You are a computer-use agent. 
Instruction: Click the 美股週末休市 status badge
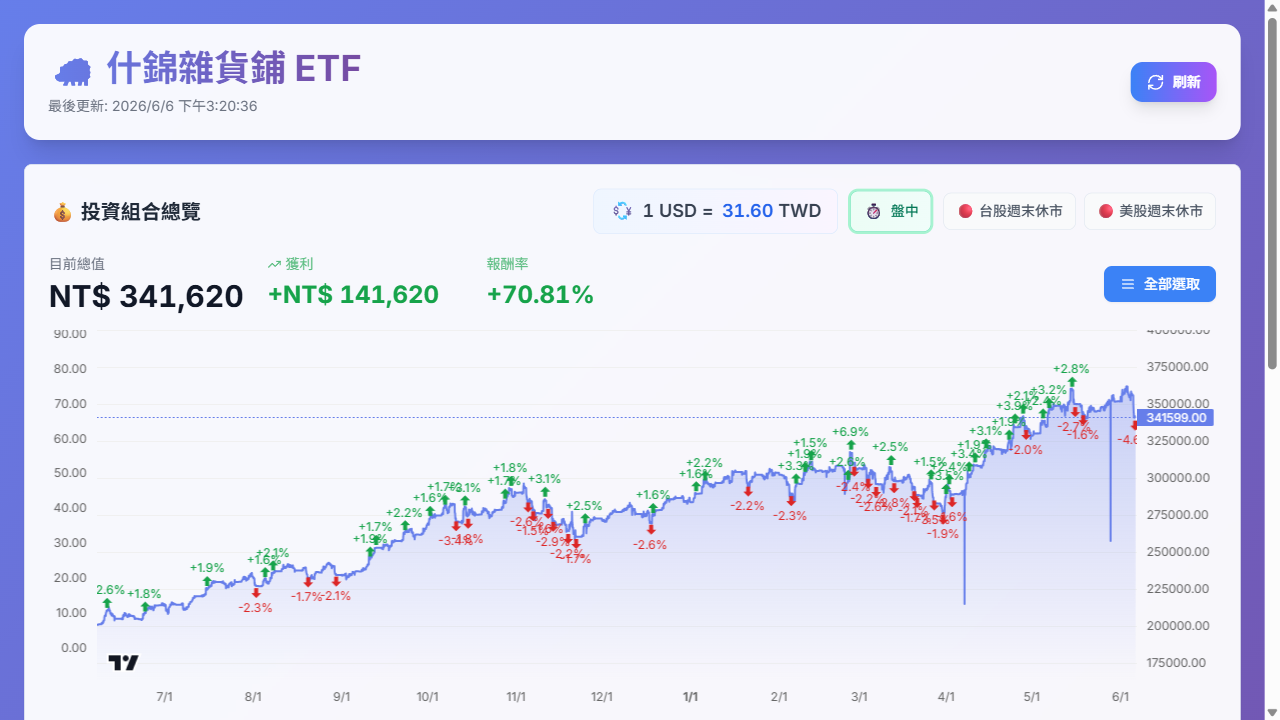pyautogui.click(x=1150, y=211)
